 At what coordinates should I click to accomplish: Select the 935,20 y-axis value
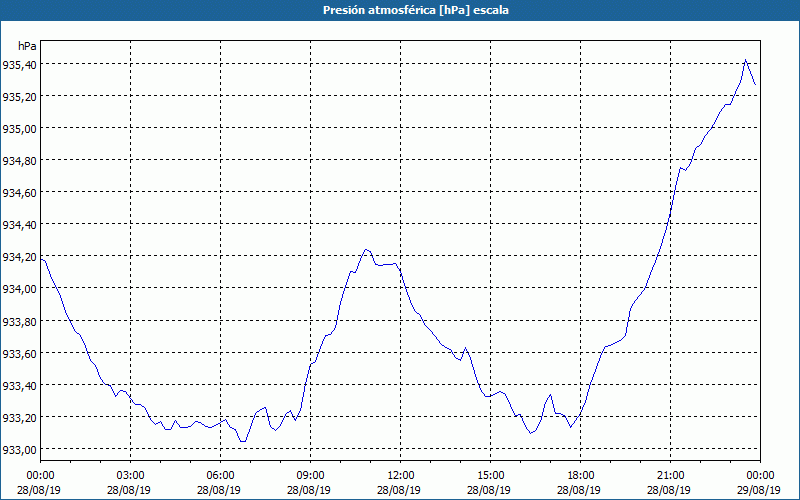pyautogui.click(x=19, y=97)
